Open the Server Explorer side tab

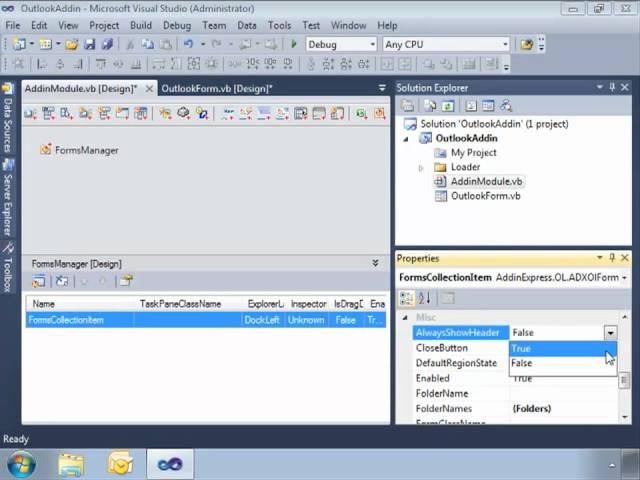(8, 198)
